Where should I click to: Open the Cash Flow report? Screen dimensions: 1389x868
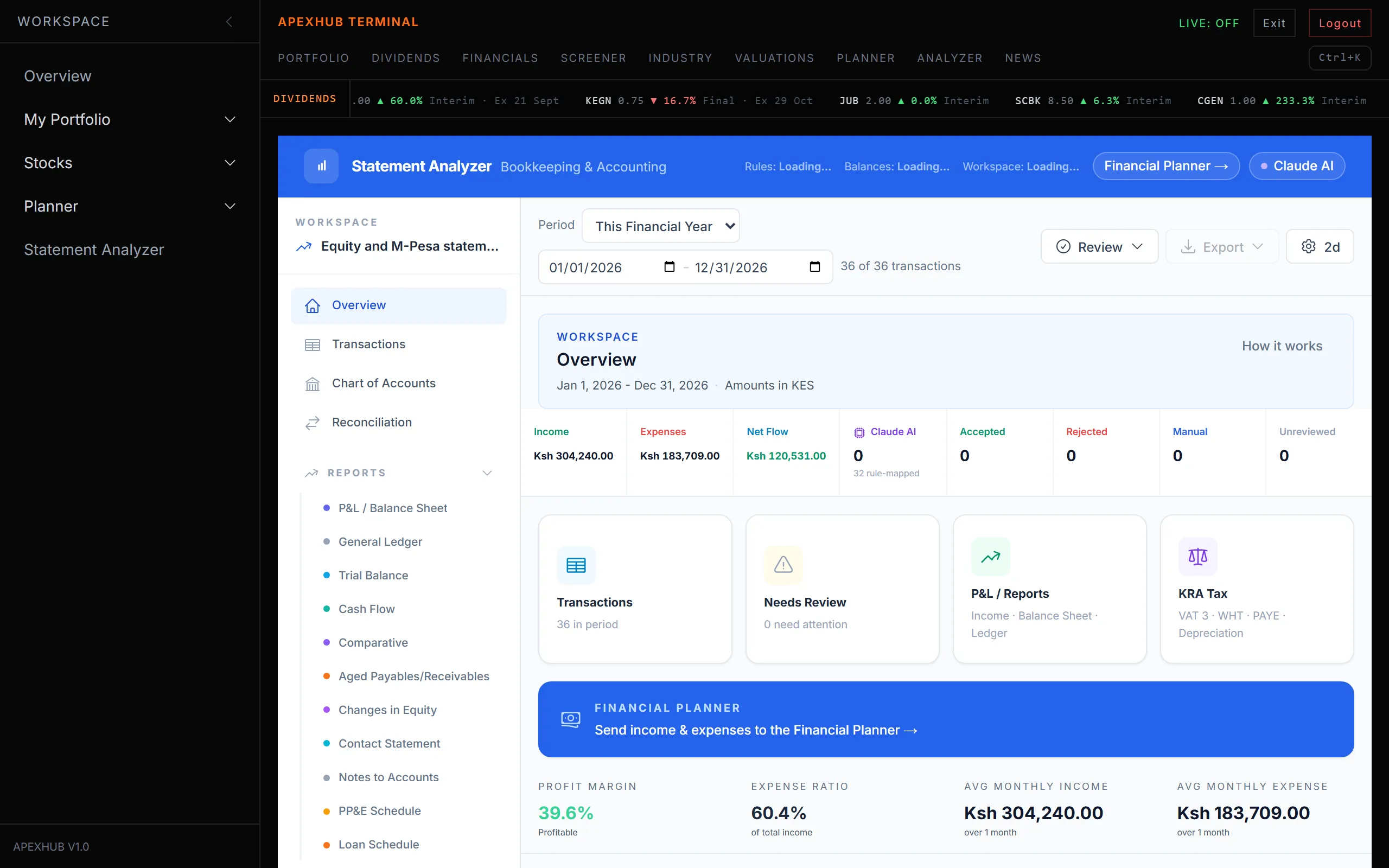click(366, 609)
